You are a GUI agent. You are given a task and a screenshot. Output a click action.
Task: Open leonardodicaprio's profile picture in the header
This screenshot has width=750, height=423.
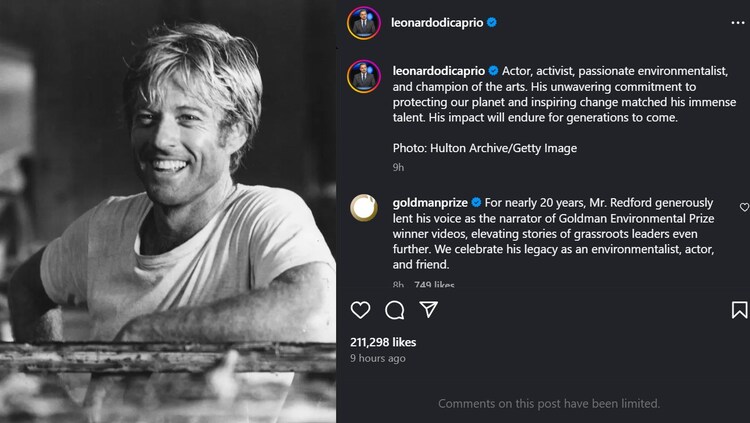tap(362, 21)
